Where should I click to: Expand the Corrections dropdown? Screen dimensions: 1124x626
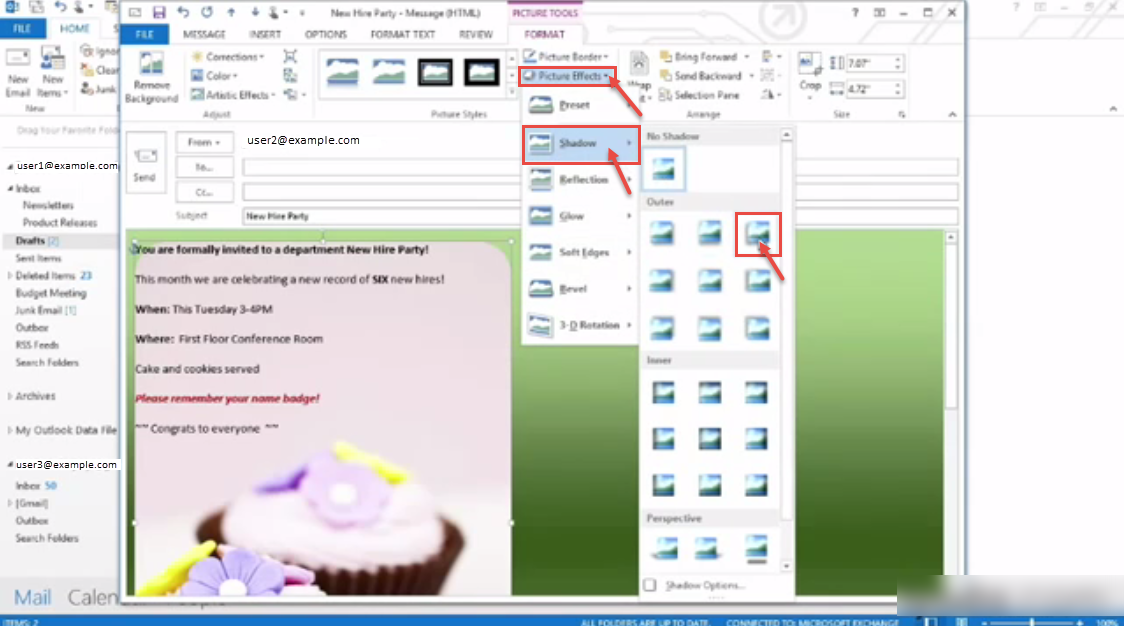pos(232,57)
